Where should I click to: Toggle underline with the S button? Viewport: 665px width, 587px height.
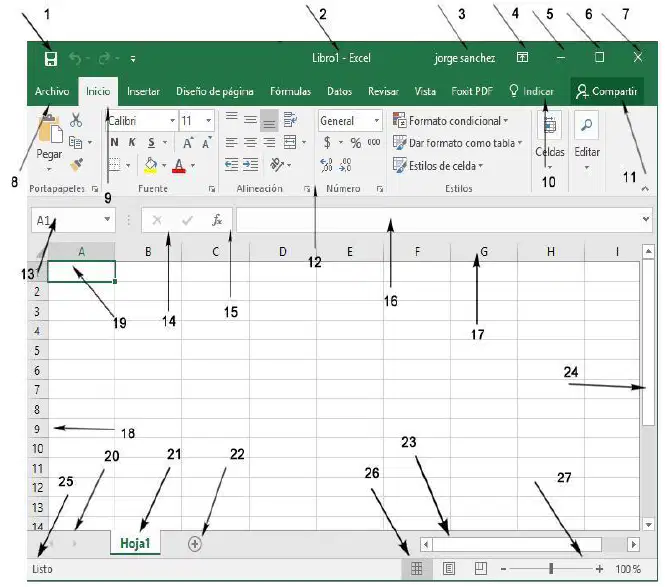[x=151, y=143]
